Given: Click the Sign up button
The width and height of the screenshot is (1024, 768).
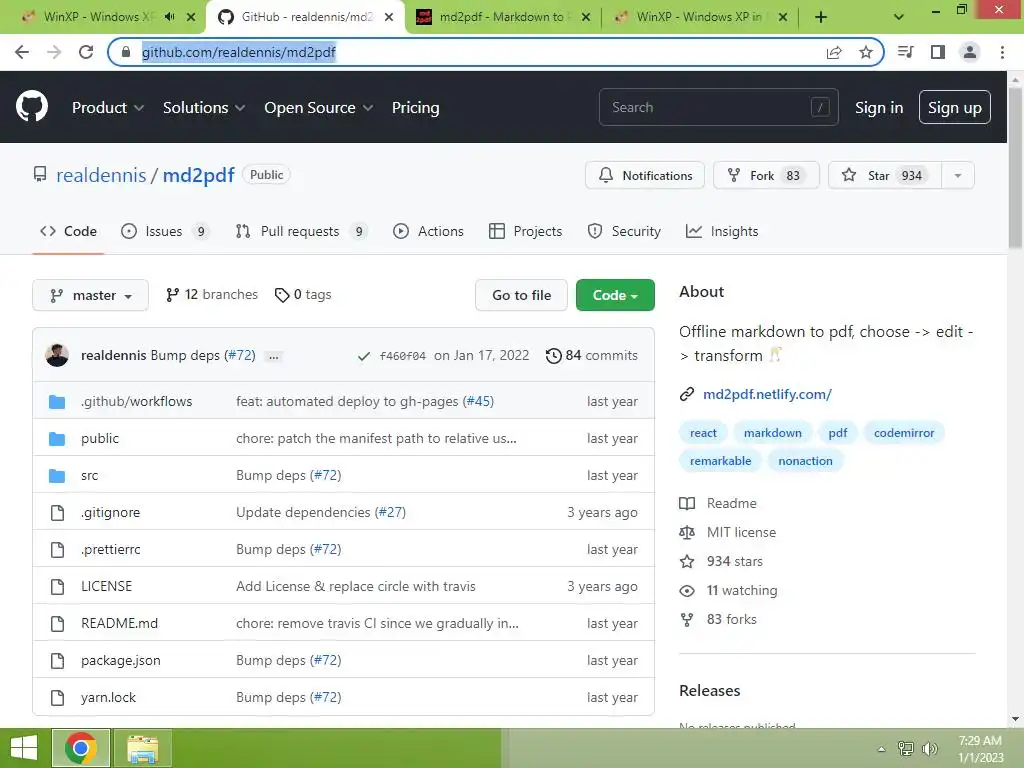Looking at the screenshot, I should click(955, 107).
